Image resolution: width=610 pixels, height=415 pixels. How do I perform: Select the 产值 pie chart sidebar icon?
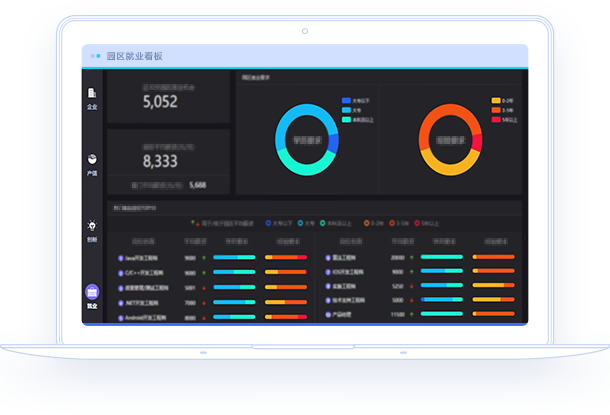(x=92, y=161)
